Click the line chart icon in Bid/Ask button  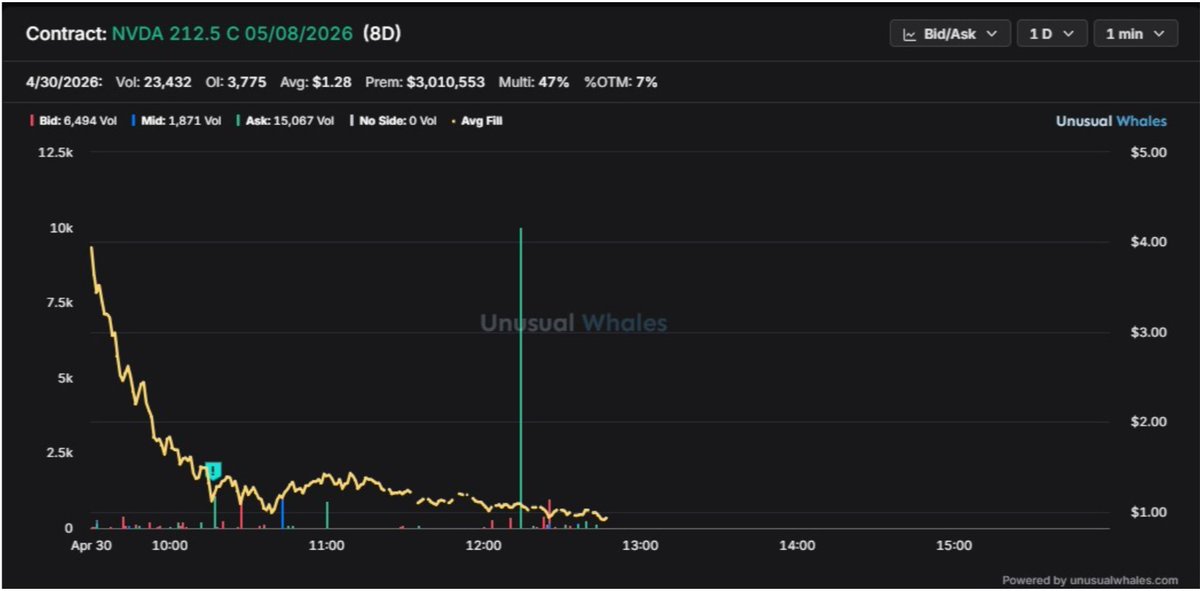pos(910,34)
